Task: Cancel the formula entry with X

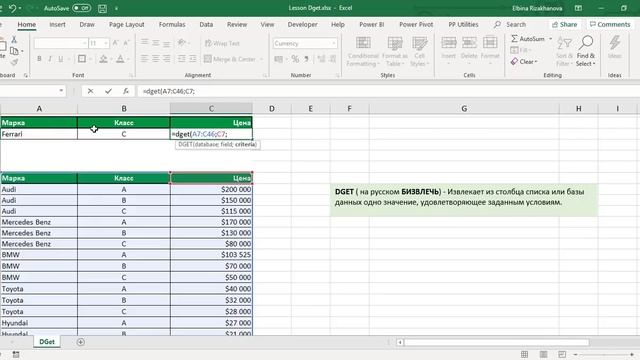Action: pos(90,91)
